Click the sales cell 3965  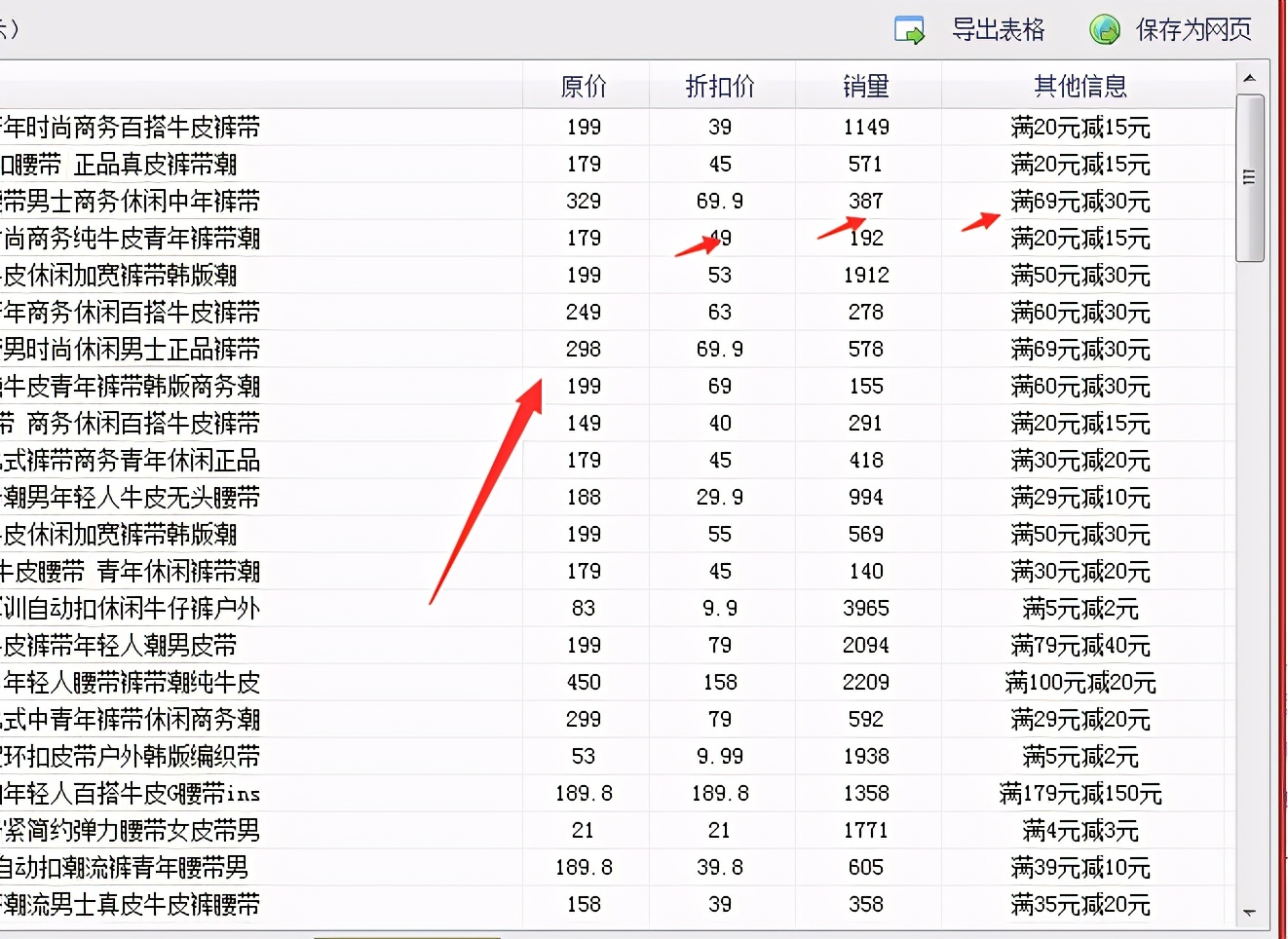[867, 609]
